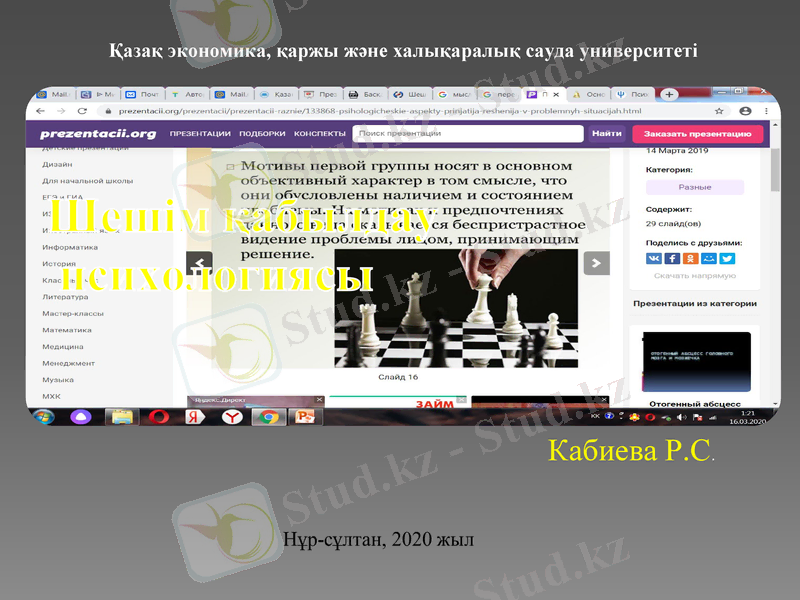Share the presentation via VK icon

point(654,258)
